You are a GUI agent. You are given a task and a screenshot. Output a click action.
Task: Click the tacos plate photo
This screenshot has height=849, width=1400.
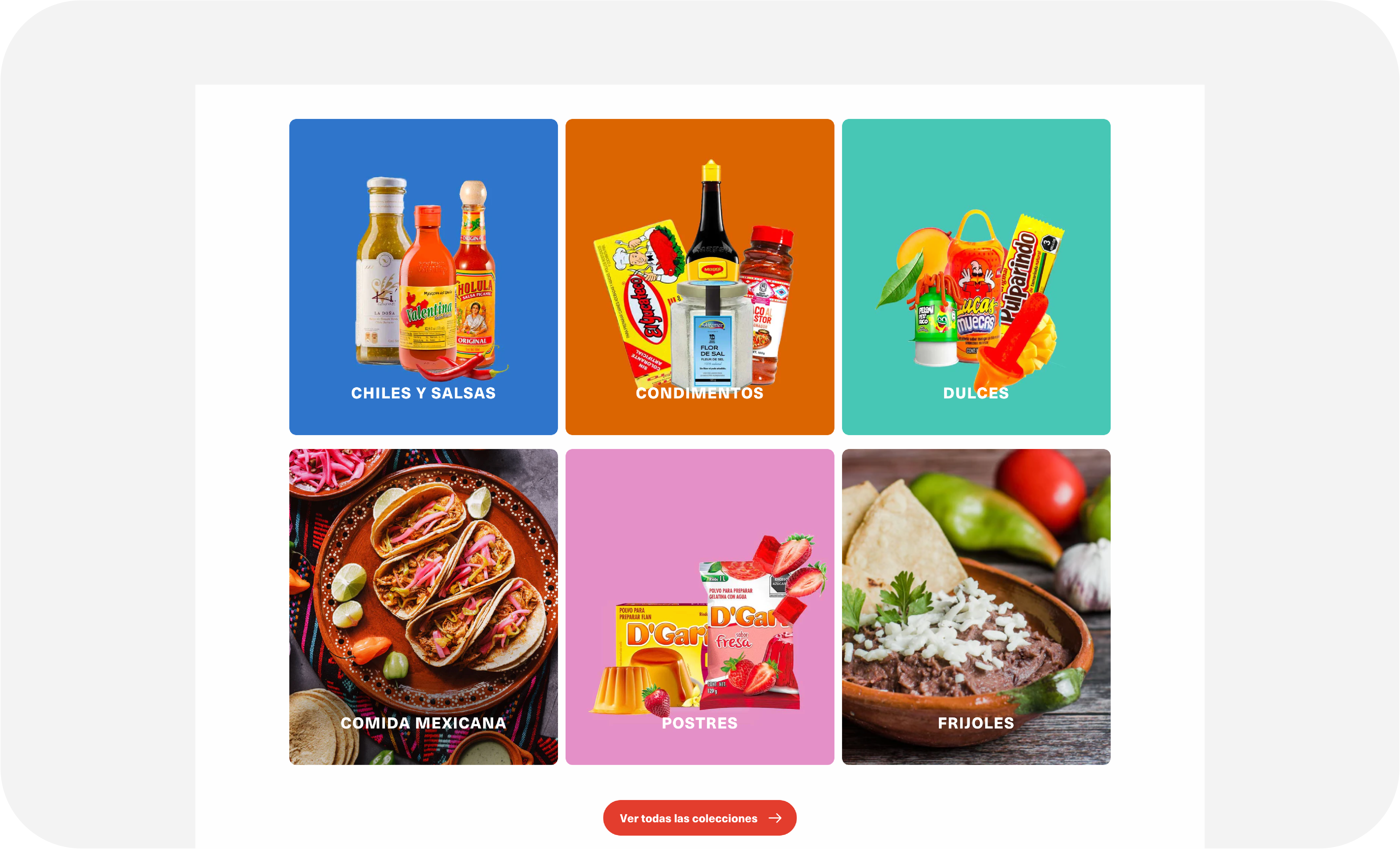(423, 607)
